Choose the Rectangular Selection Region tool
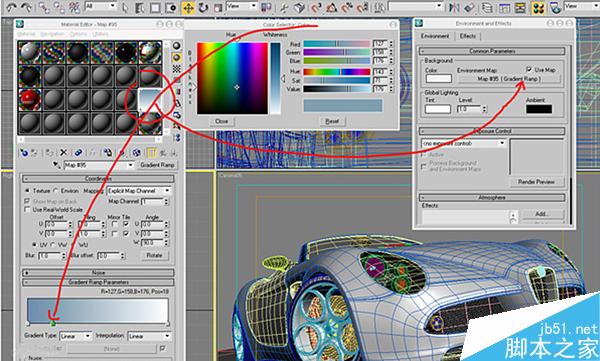The image size is (600, 361). click(x=155, y=7)
